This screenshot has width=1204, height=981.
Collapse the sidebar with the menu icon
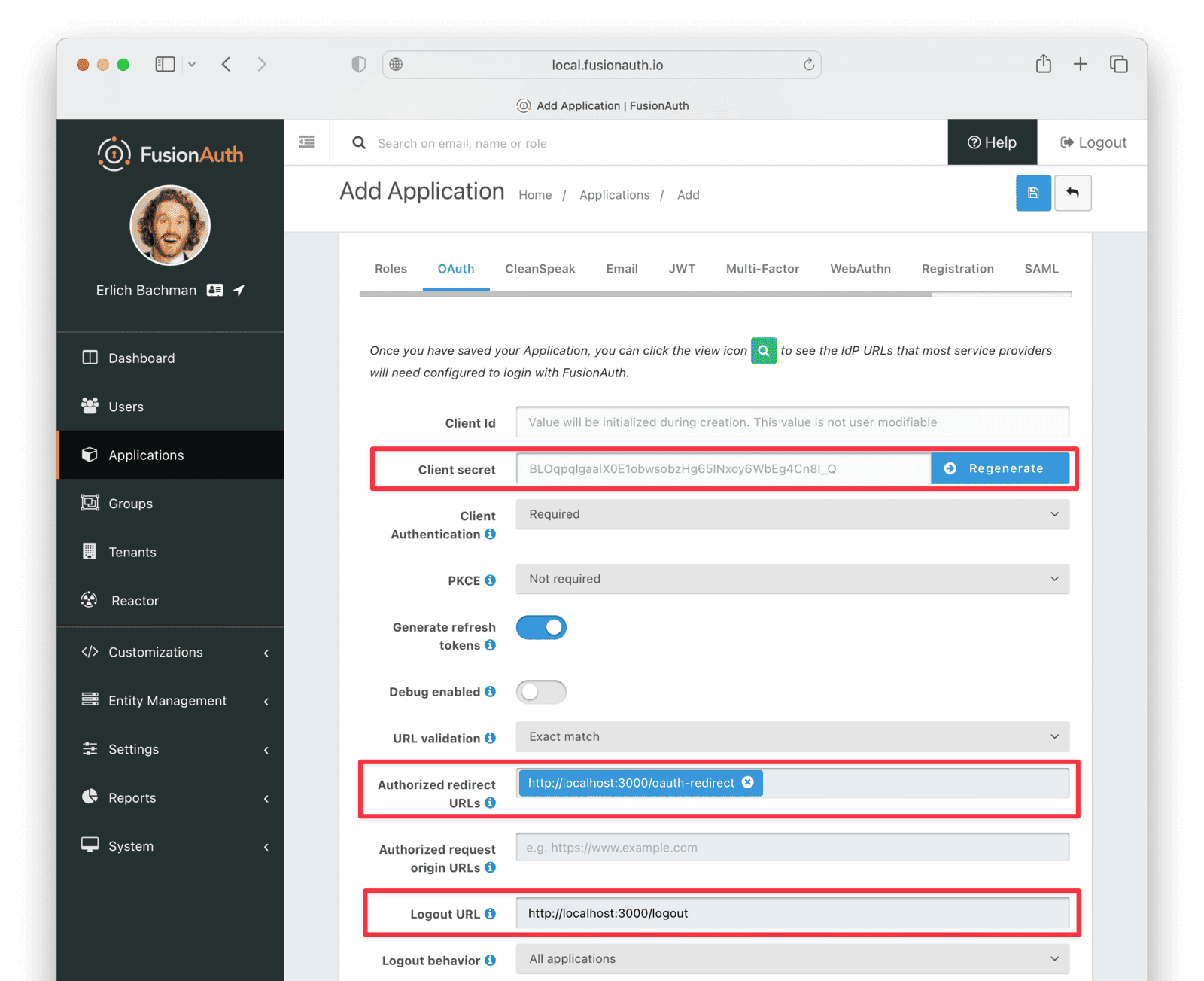point(306,142)
